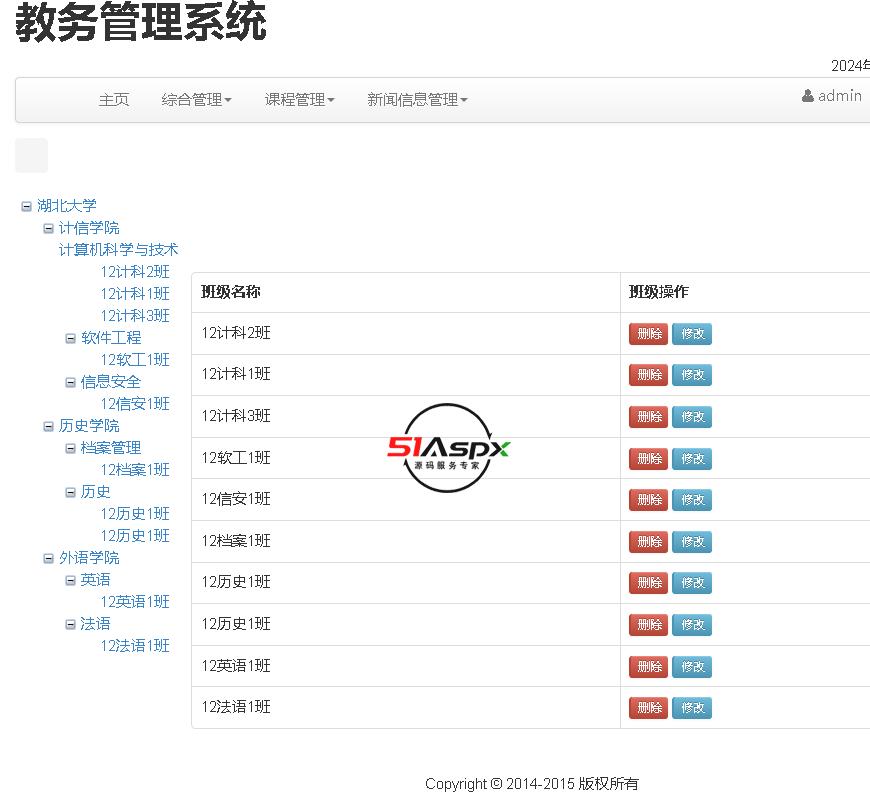Click the 51Aspx logo watermark

point(449,448)
